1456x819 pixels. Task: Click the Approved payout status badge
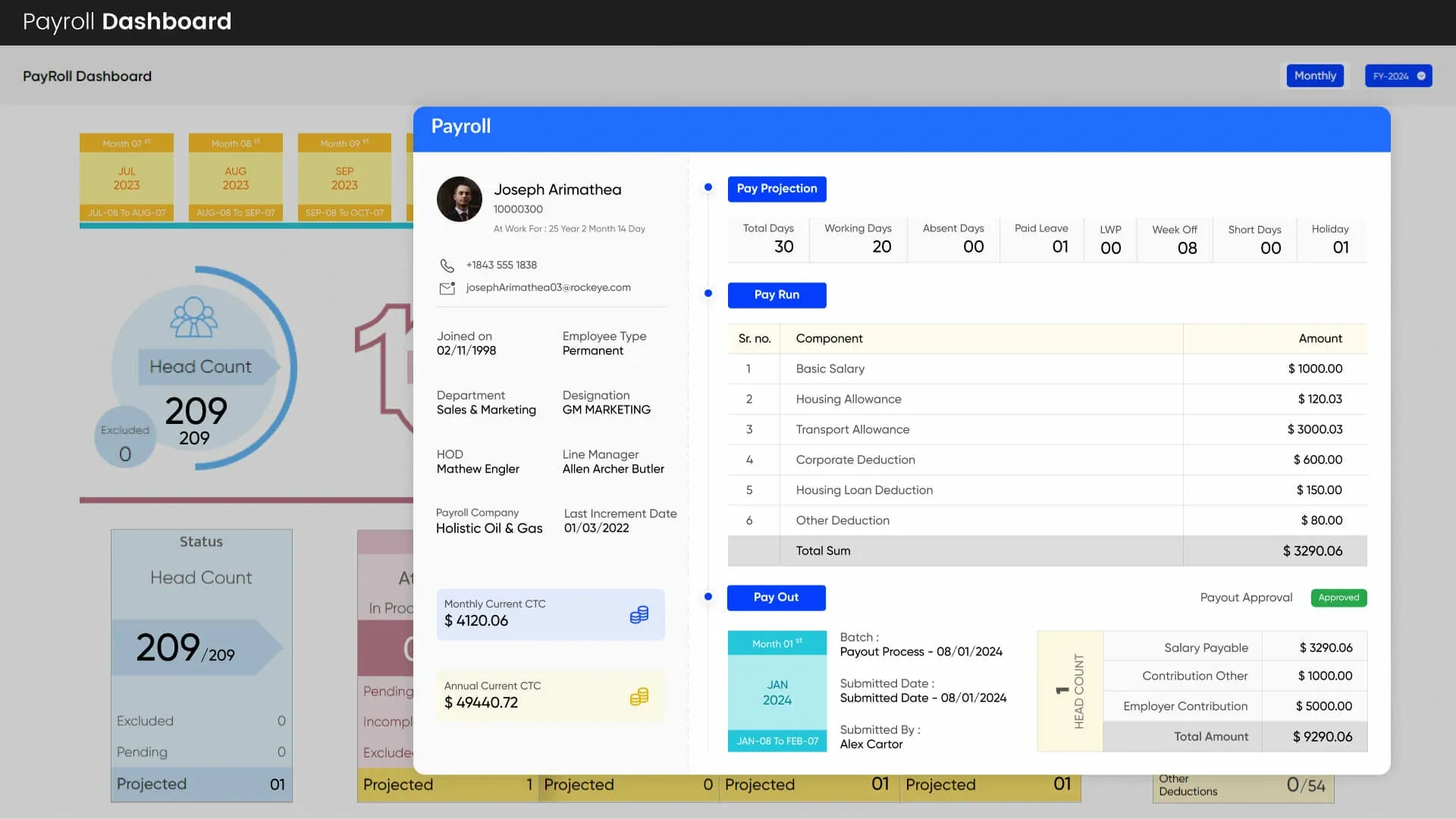pos(1338,598)
